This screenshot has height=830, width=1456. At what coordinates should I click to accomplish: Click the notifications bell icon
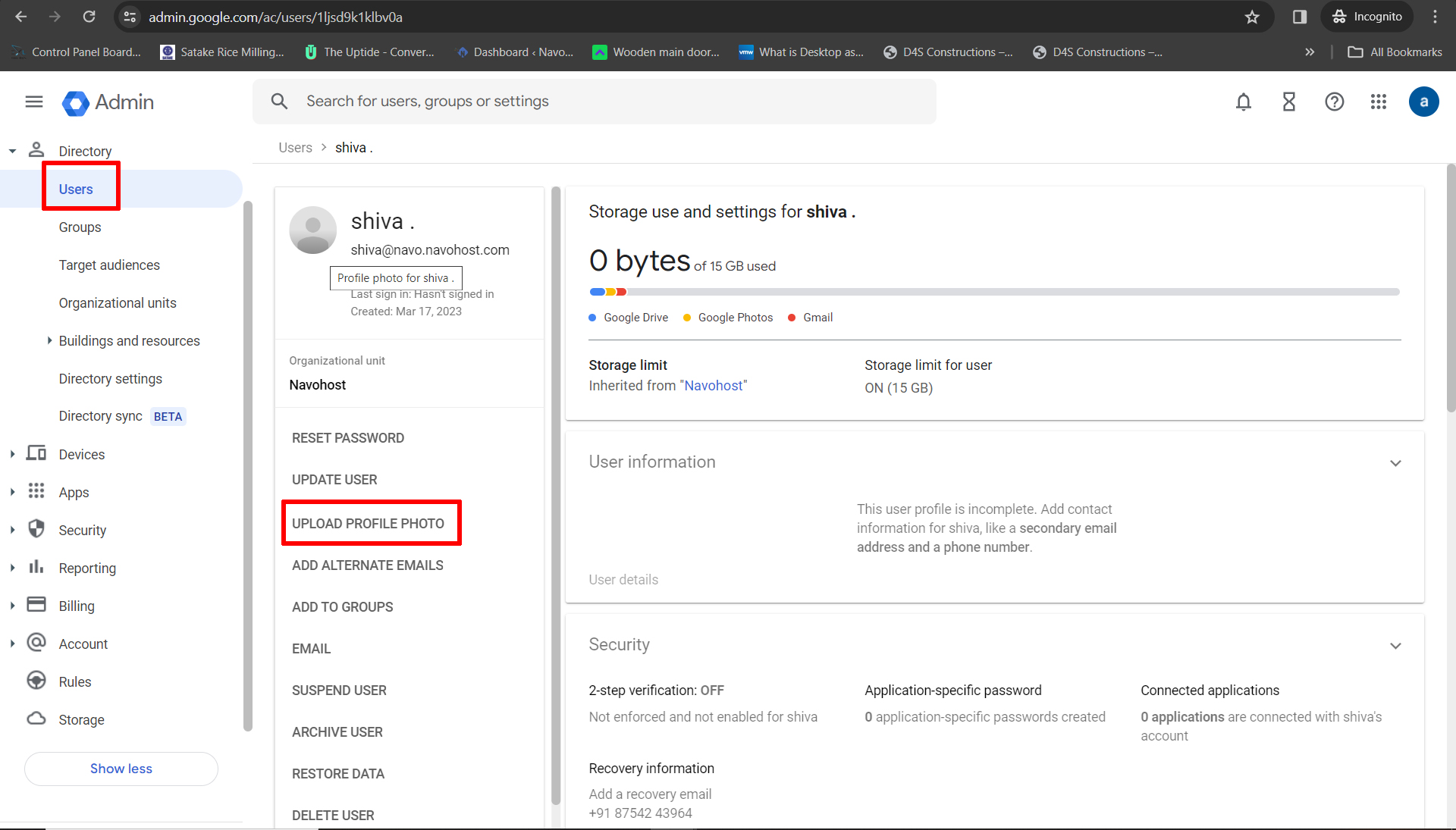(1244, 102)
